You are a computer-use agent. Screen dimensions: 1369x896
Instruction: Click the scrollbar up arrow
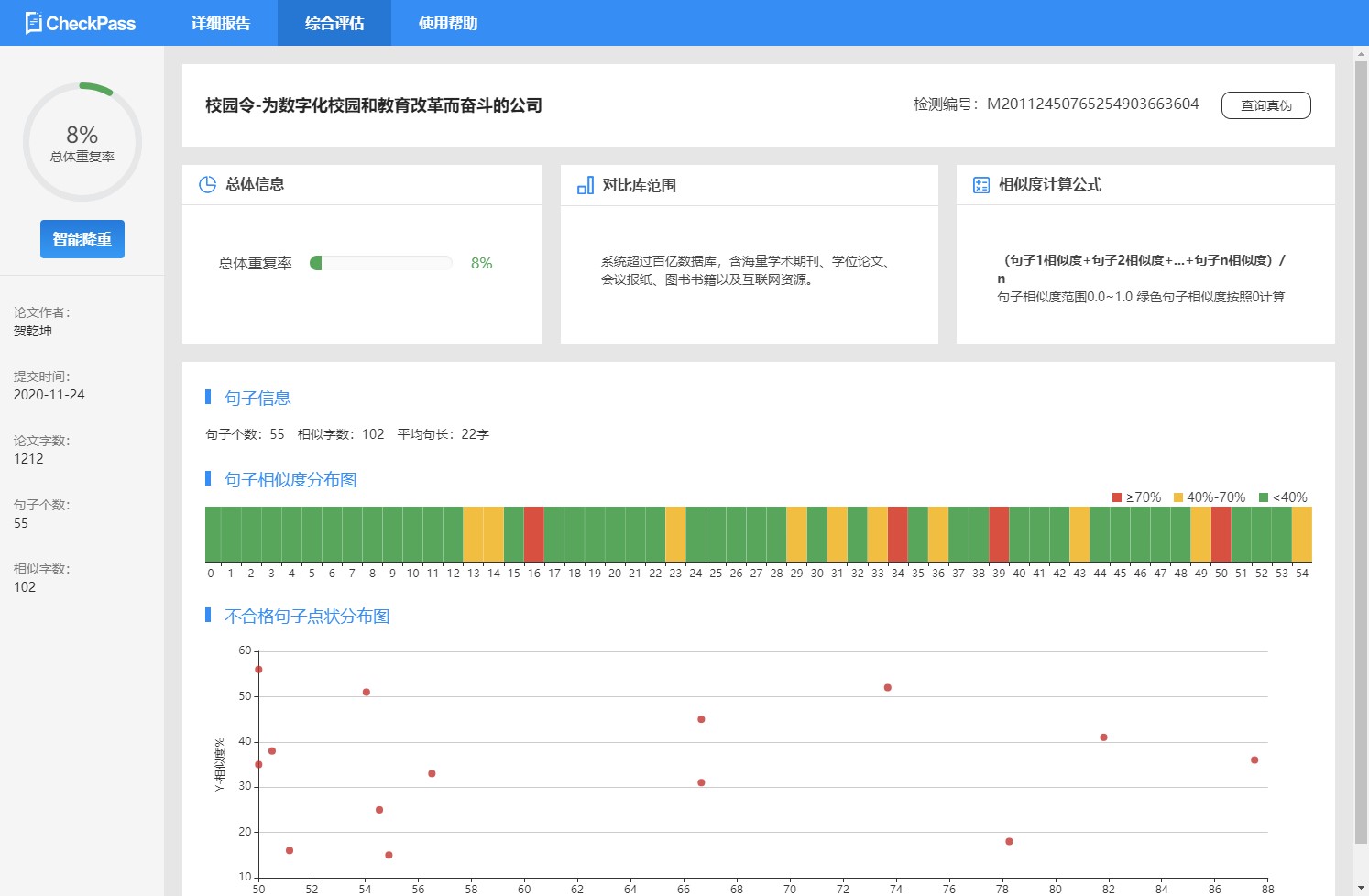(1361, 54)
